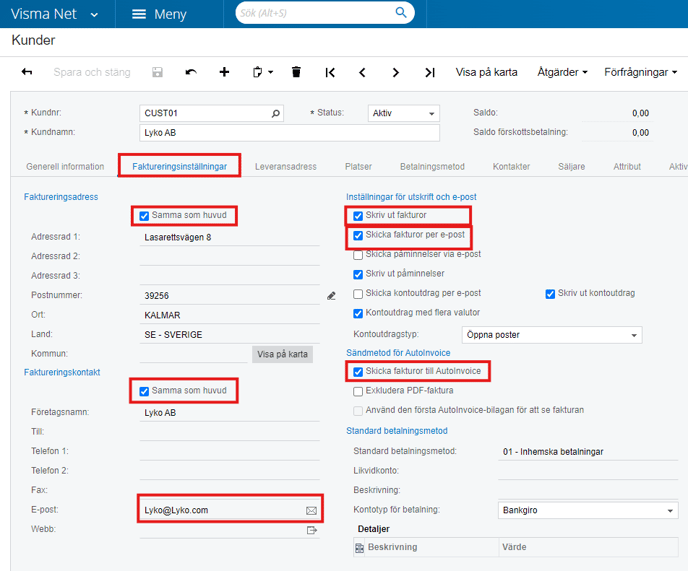
Task: Go to last record icon
Action: [x=430, y=72]
